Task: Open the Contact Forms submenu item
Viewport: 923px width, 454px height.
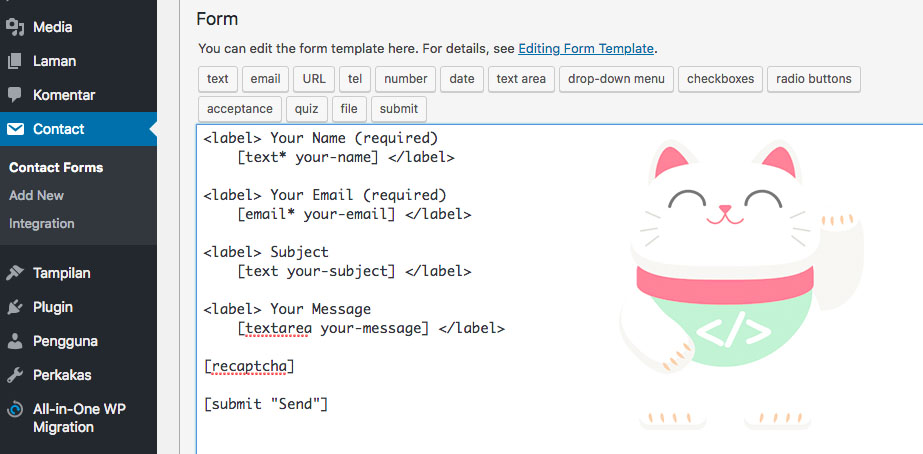Action: [56, 168]
